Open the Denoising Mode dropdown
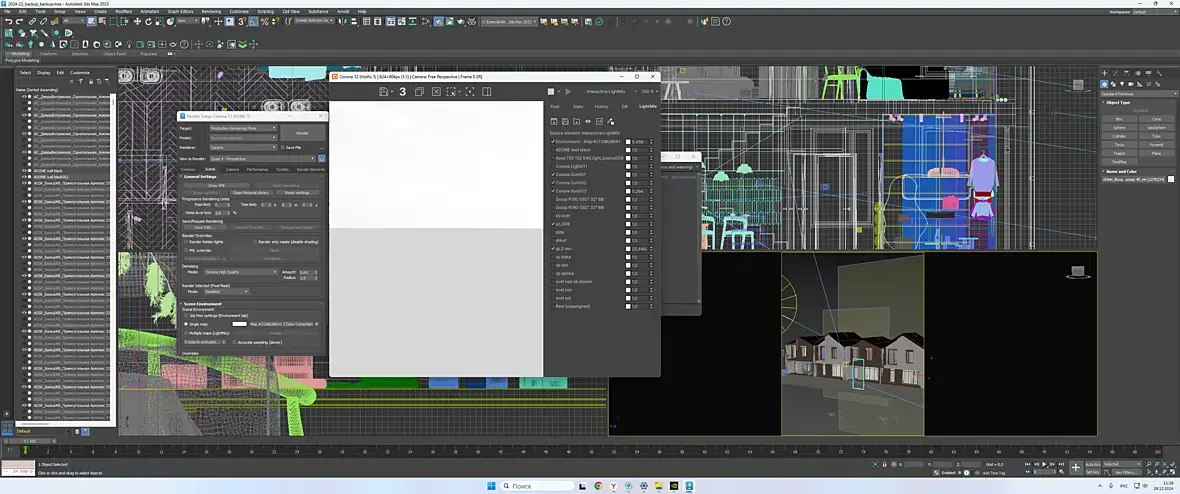 pos(241,272)
